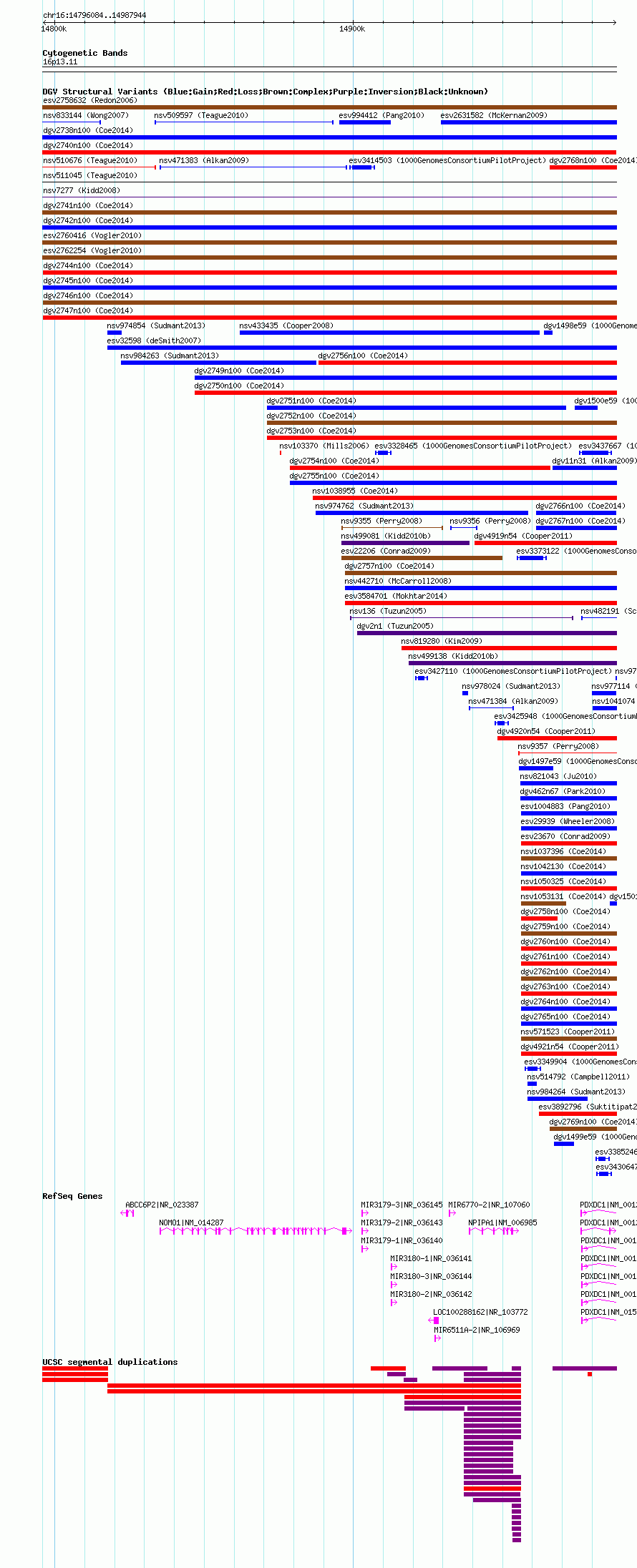Select esv22206 (Conrad2009) variant
The width and height of the screenshot is (637, 1568).
[422, 558]
